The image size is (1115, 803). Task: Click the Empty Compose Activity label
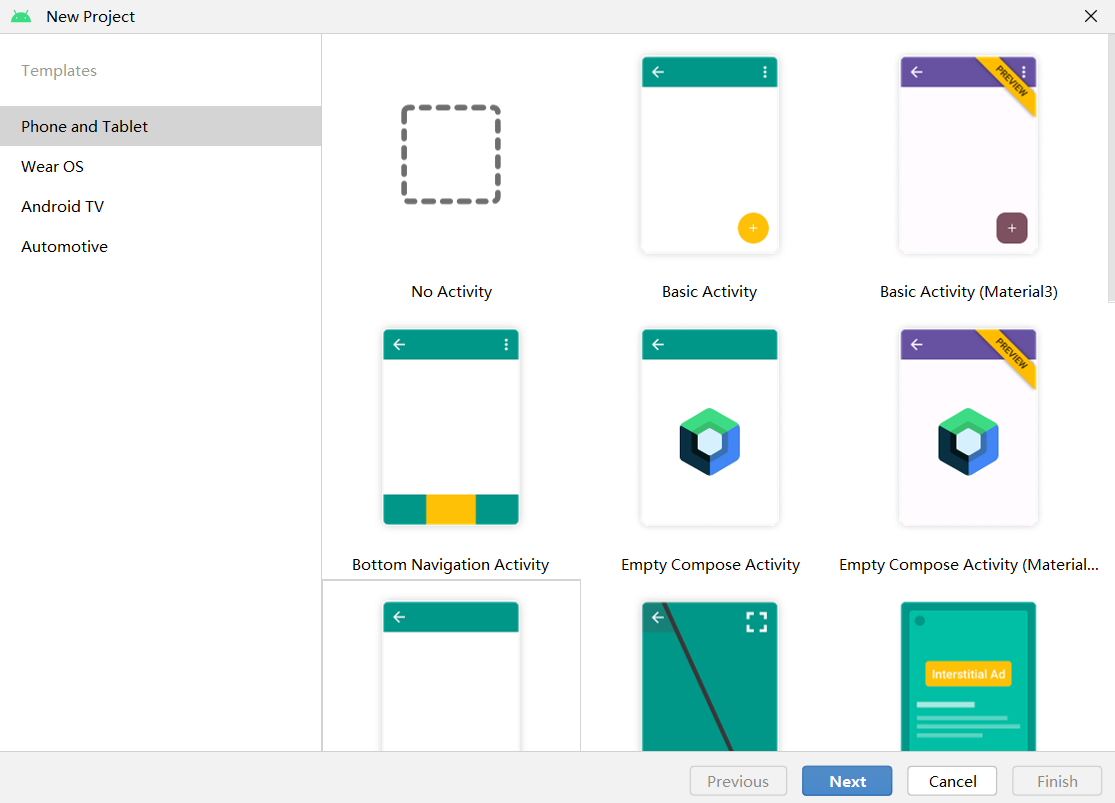710,565
